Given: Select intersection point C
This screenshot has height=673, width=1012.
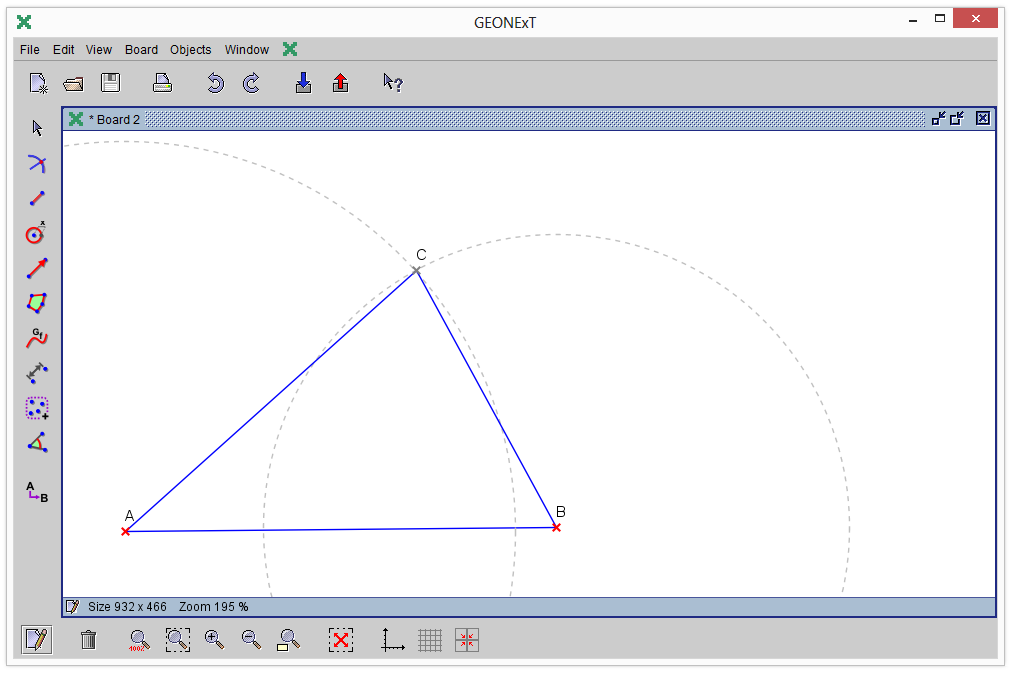Looking at the screenshot, I should (x=416, y=270).
